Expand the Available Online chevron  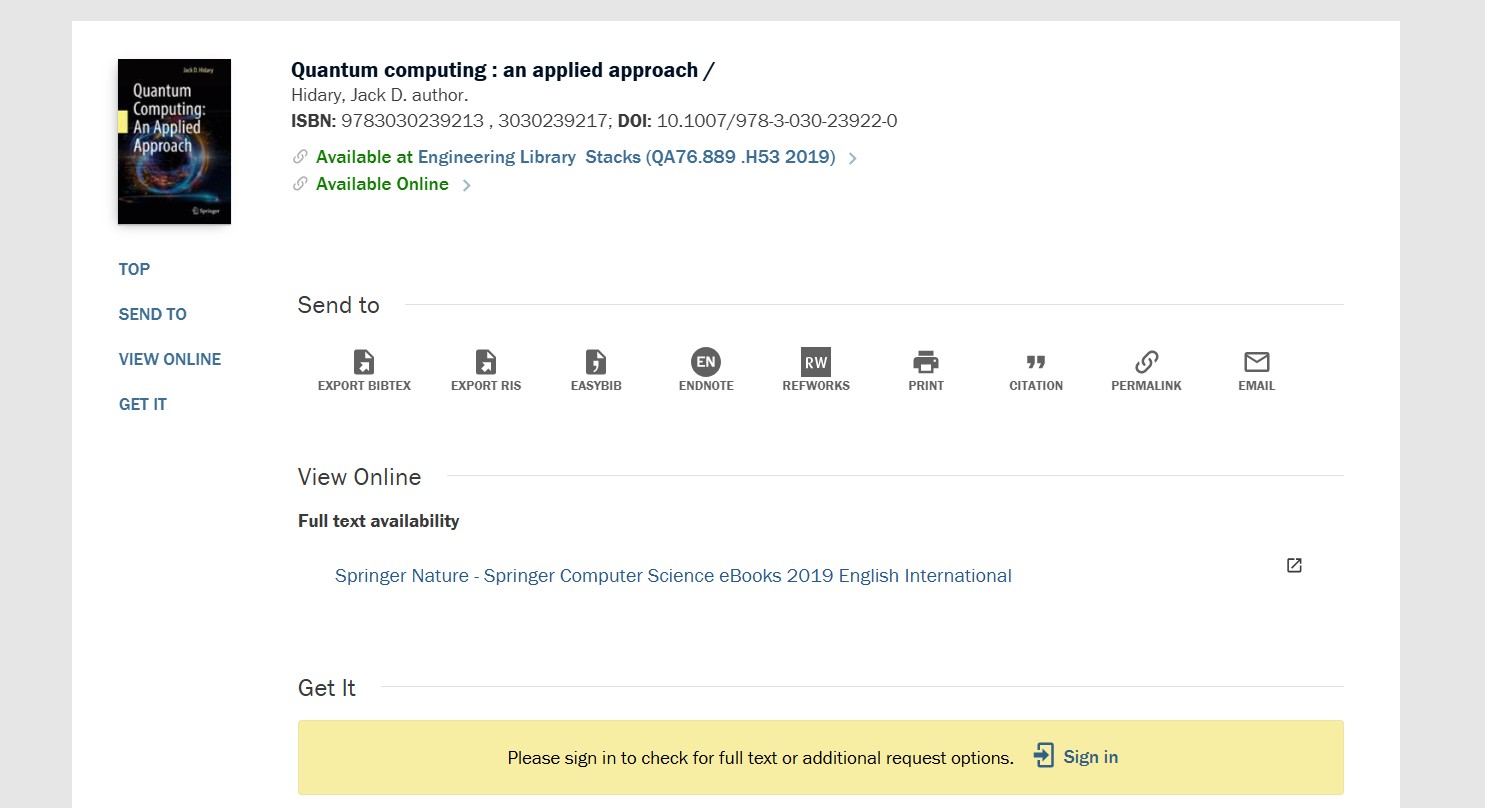(x=466, y=185)
